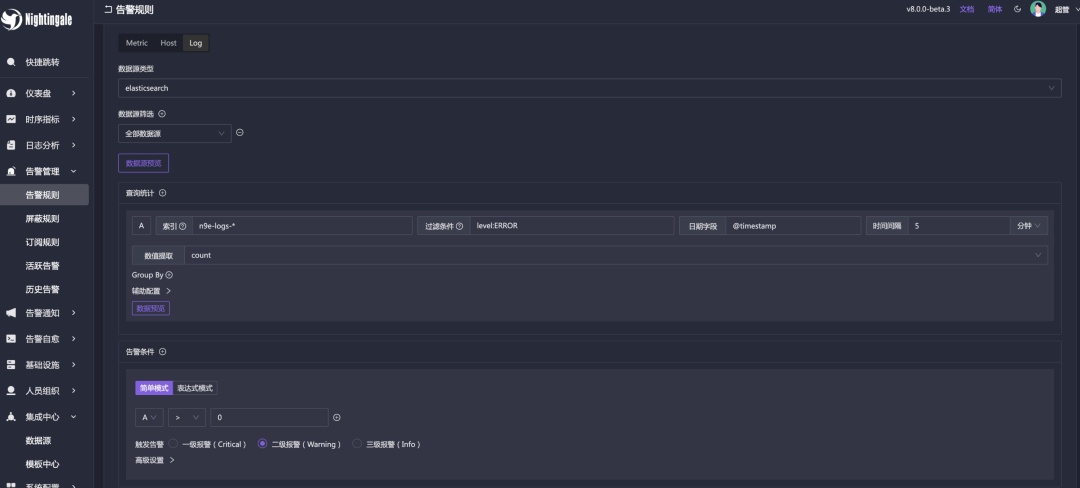The width and height of the screenshot is (1080, 488).
Task: Open the 全部数据源 dropdown
Action: tap(175, 133)
